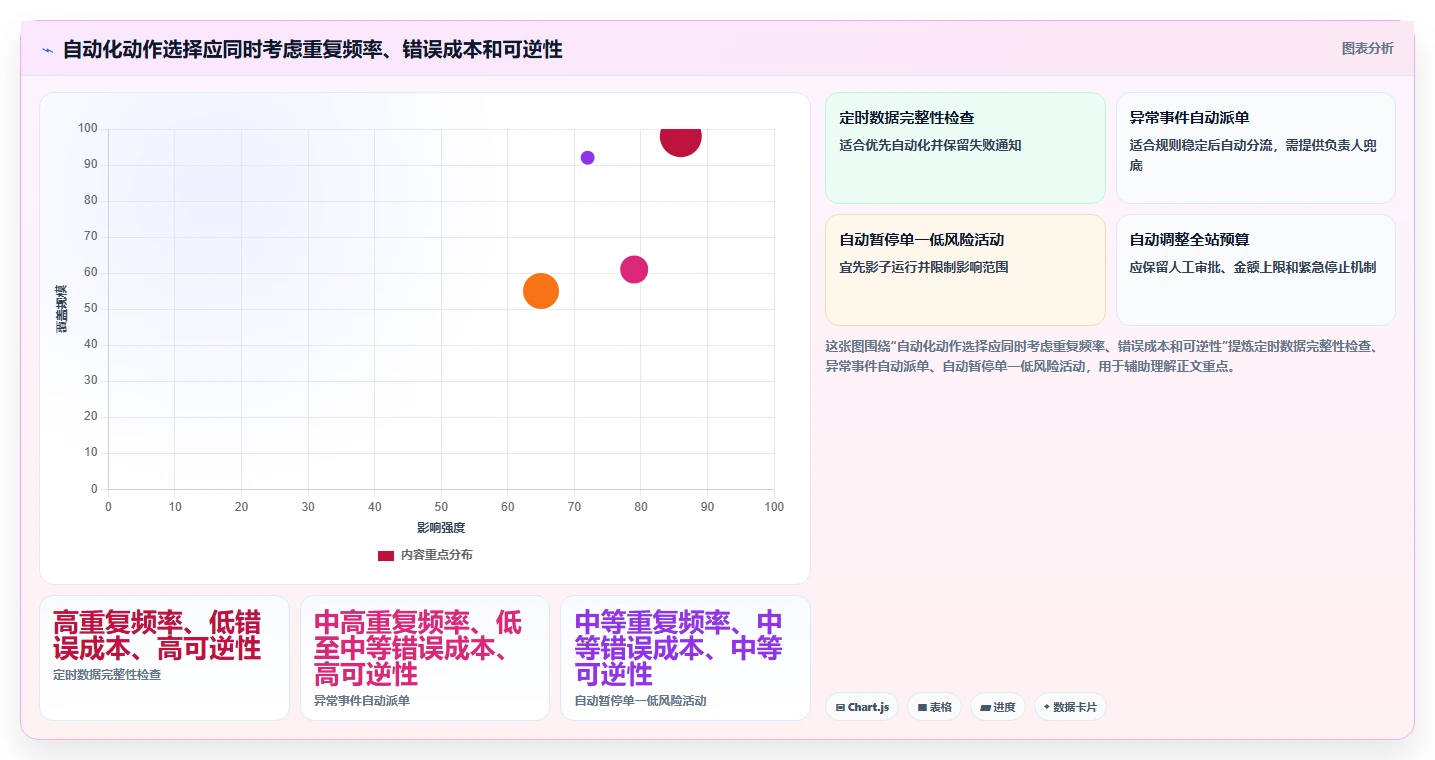
Task: Click the icon inside 数据卡片 chip
Action: [1046, 707]
